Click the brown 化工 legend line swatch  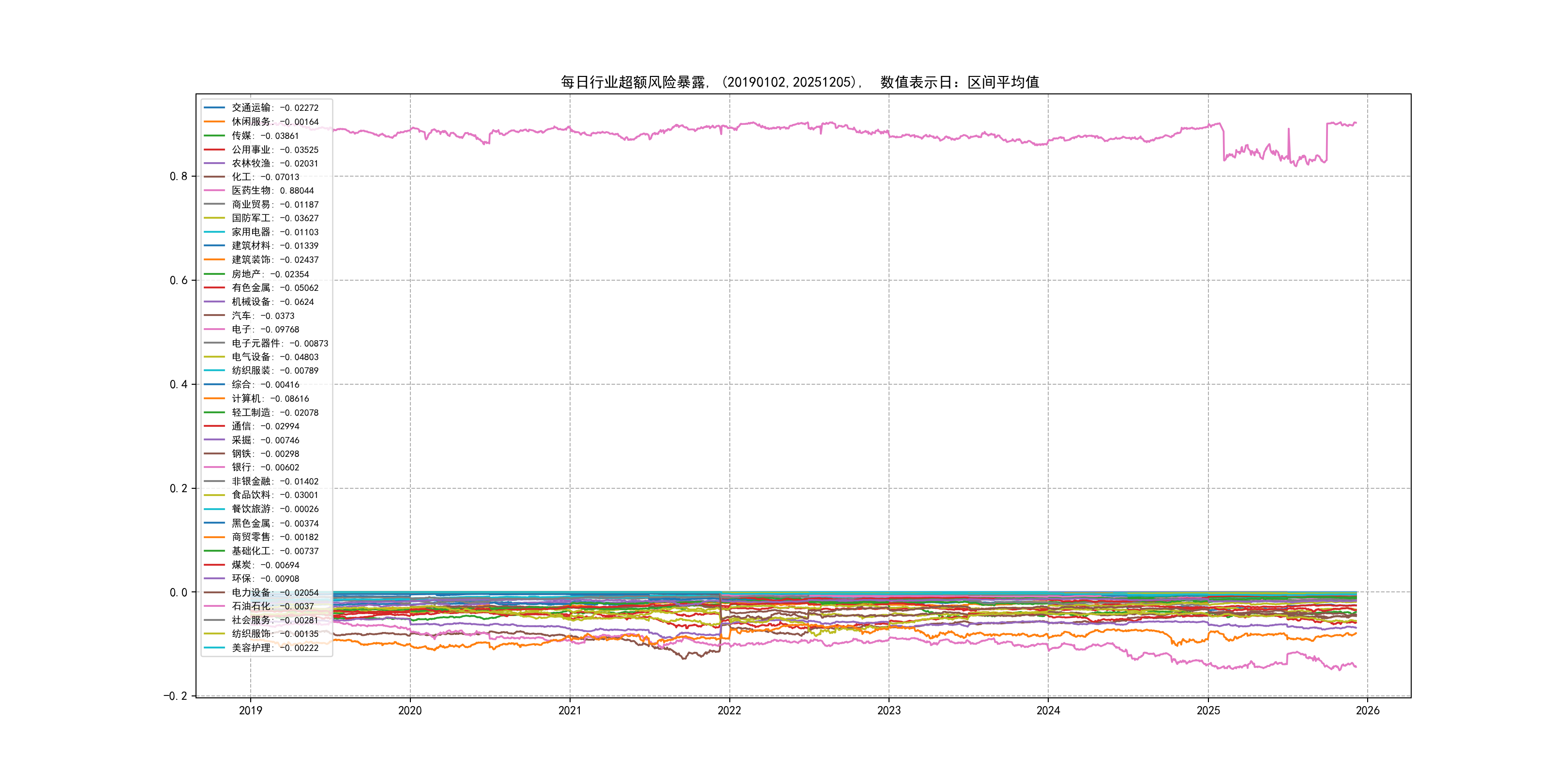(x=214, y=177)
